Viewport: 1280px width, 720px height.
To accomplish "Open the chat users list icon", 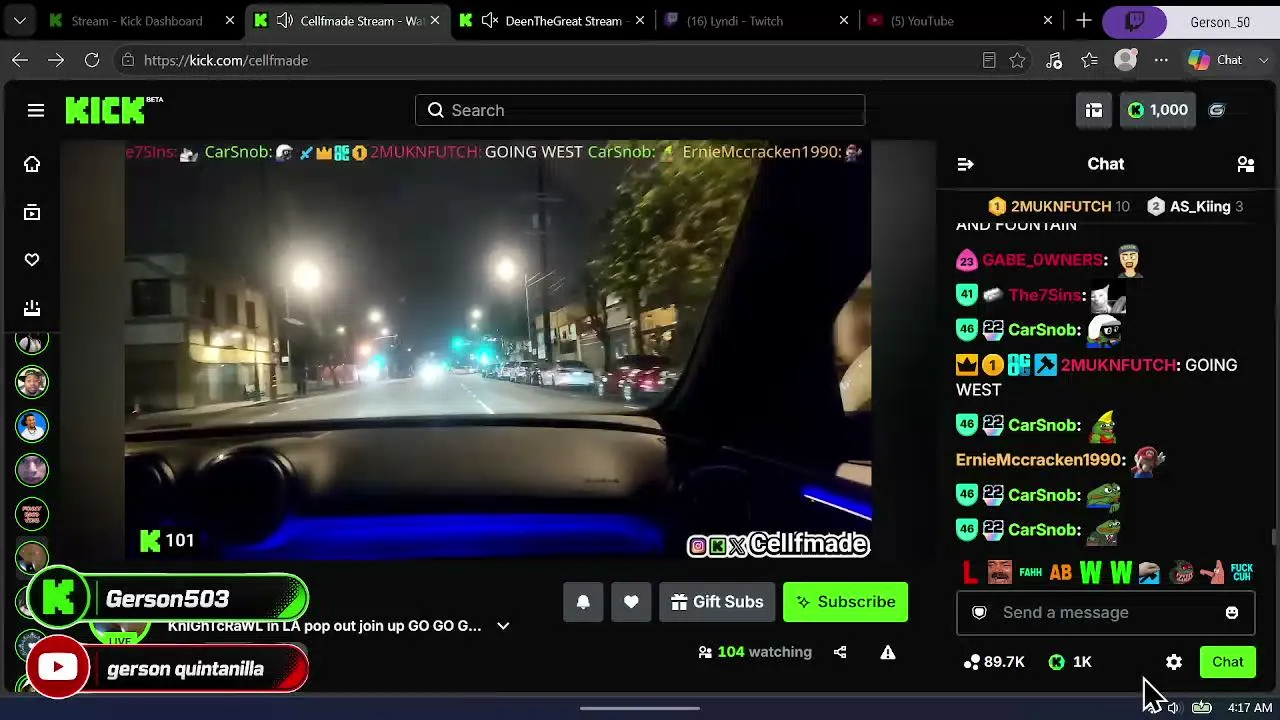I will [1246, 164].
